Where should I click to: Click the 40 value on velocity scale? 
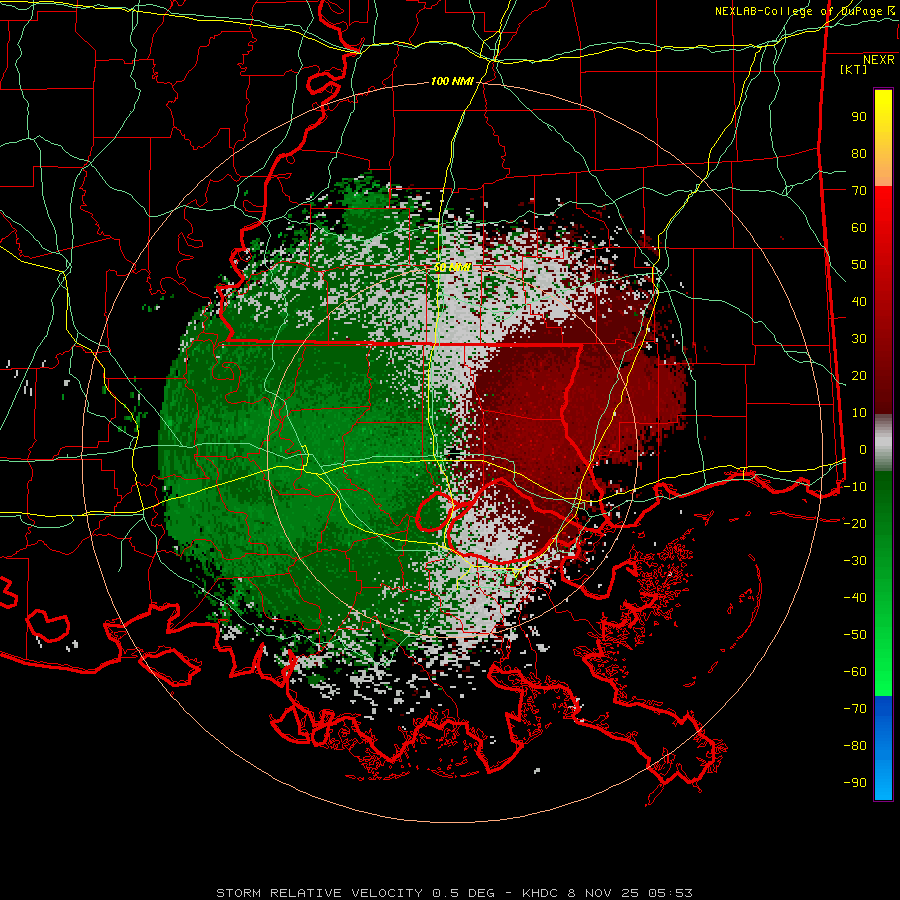click(x=859, y=301)
